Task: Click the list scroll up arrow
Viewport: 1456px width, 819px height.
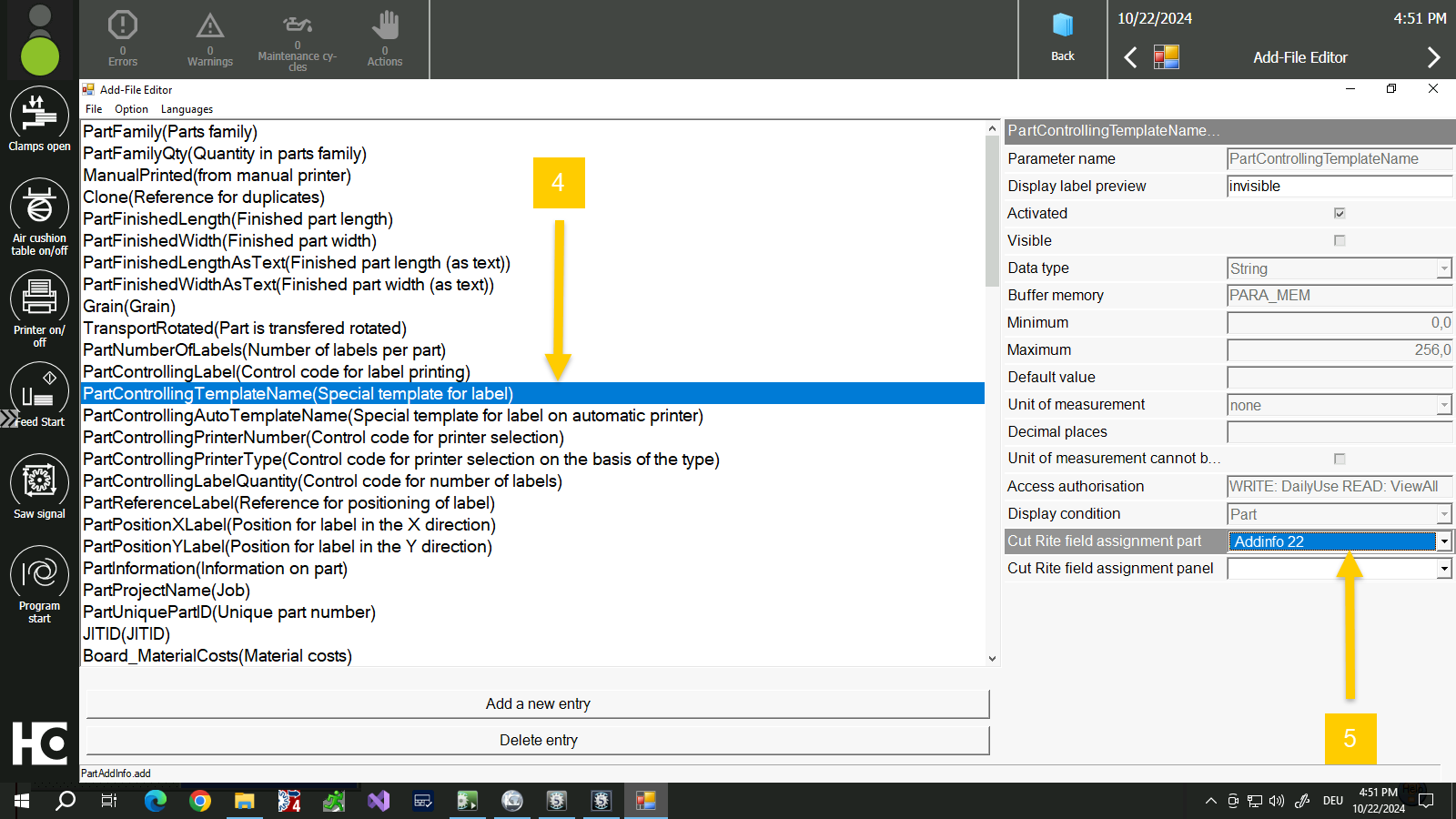Action: pos(992,128)
